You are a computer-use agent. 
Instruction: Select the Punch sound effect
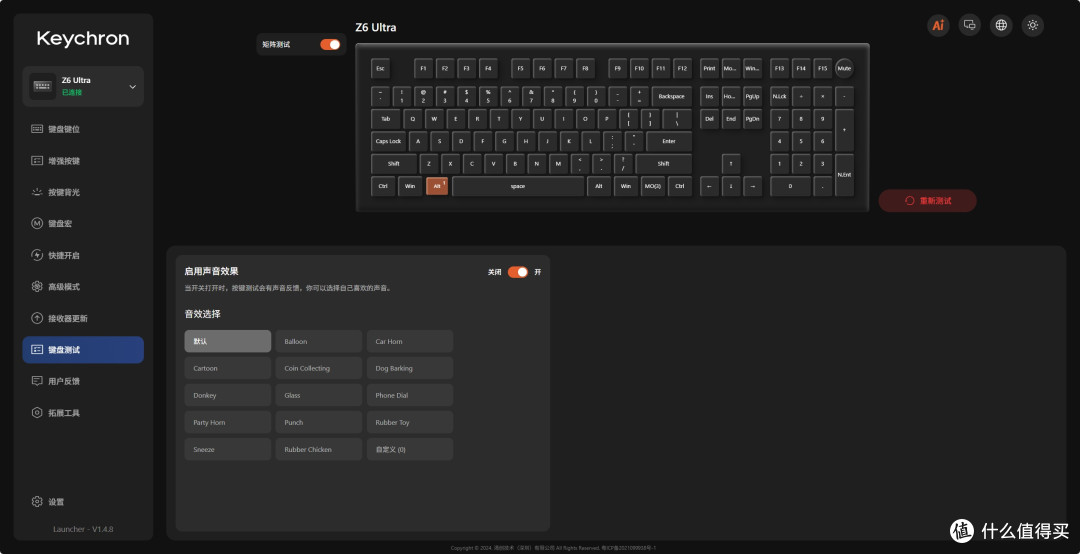[318, 422]
